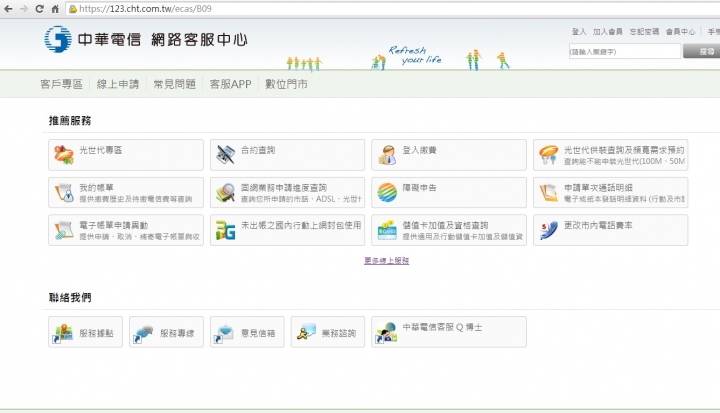Click the 登入 login link
The image size is (720, 413).
tap(579, 32)
